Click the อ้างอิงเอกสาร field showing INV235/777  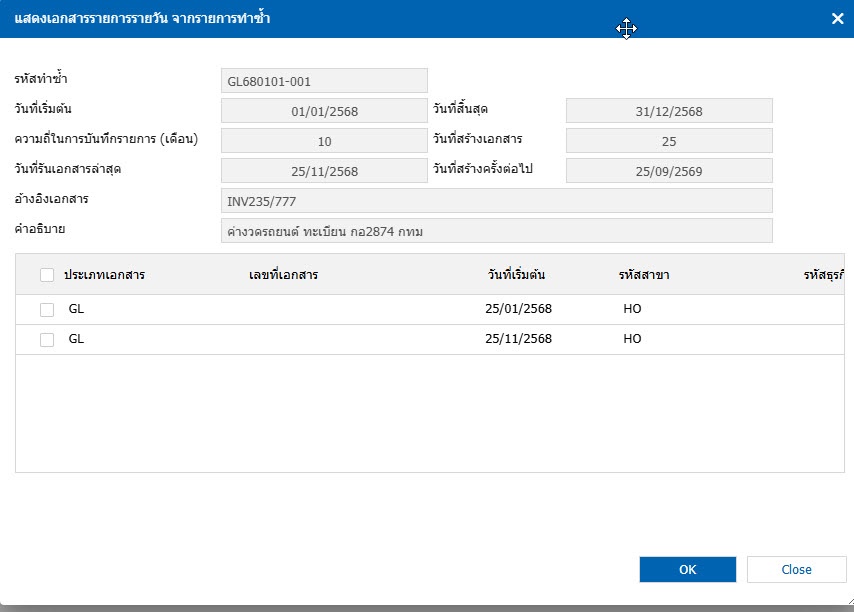coord(496,201)
